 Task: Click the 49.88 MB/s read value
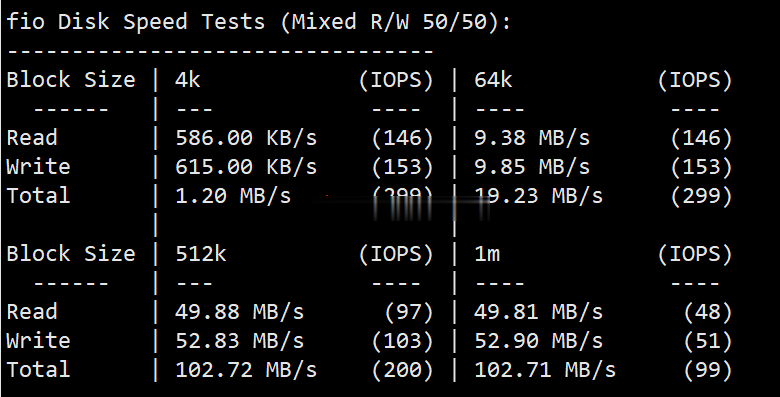[240, 312]
